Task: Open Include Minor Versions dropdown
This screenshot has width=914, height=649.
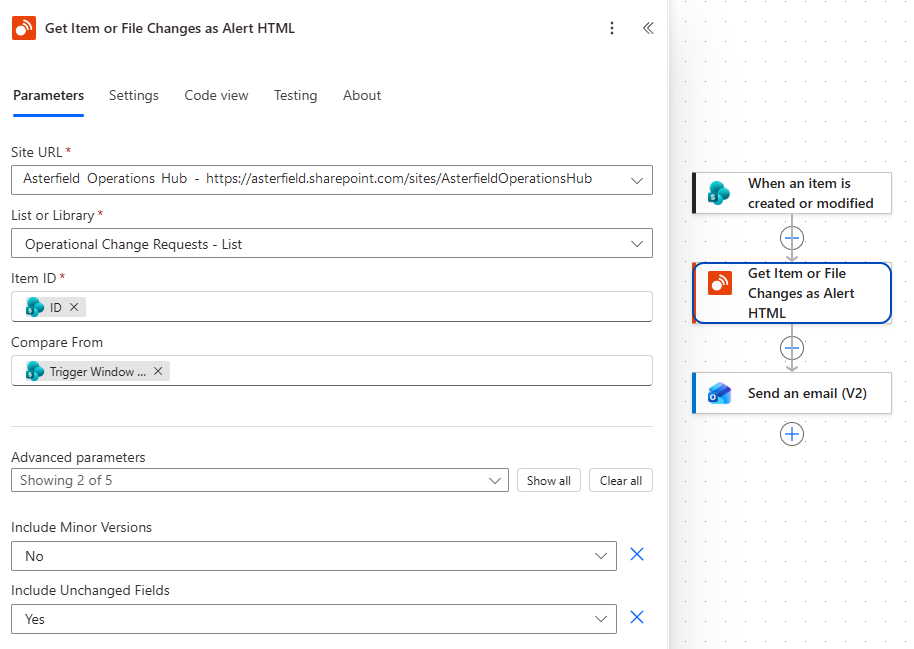Action: coord(314,556)
